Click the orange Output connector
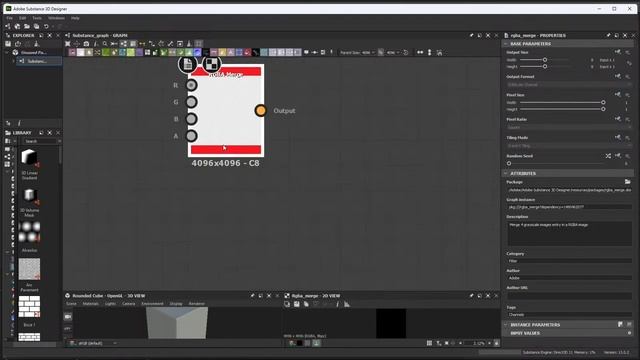 coord(260,110)
